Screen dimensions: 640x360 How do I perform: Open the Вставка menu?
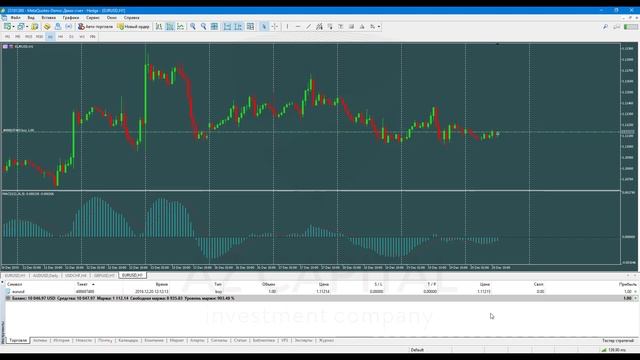tap(49, 18)
